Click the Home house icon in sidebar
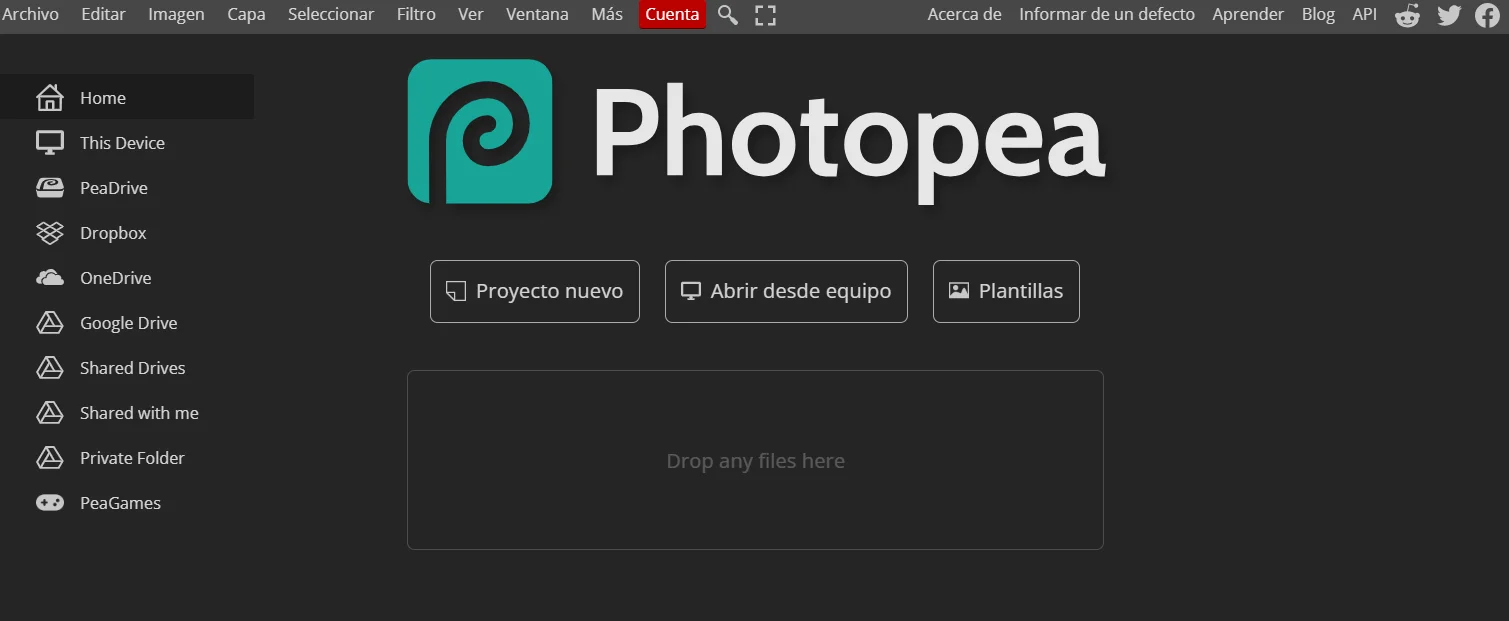 click(50, 97)
